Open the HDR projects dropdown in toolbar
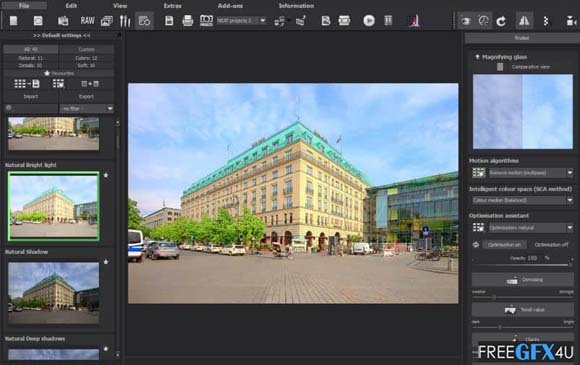This screenshot has height=365, width=580. click(x=242, y=21)
